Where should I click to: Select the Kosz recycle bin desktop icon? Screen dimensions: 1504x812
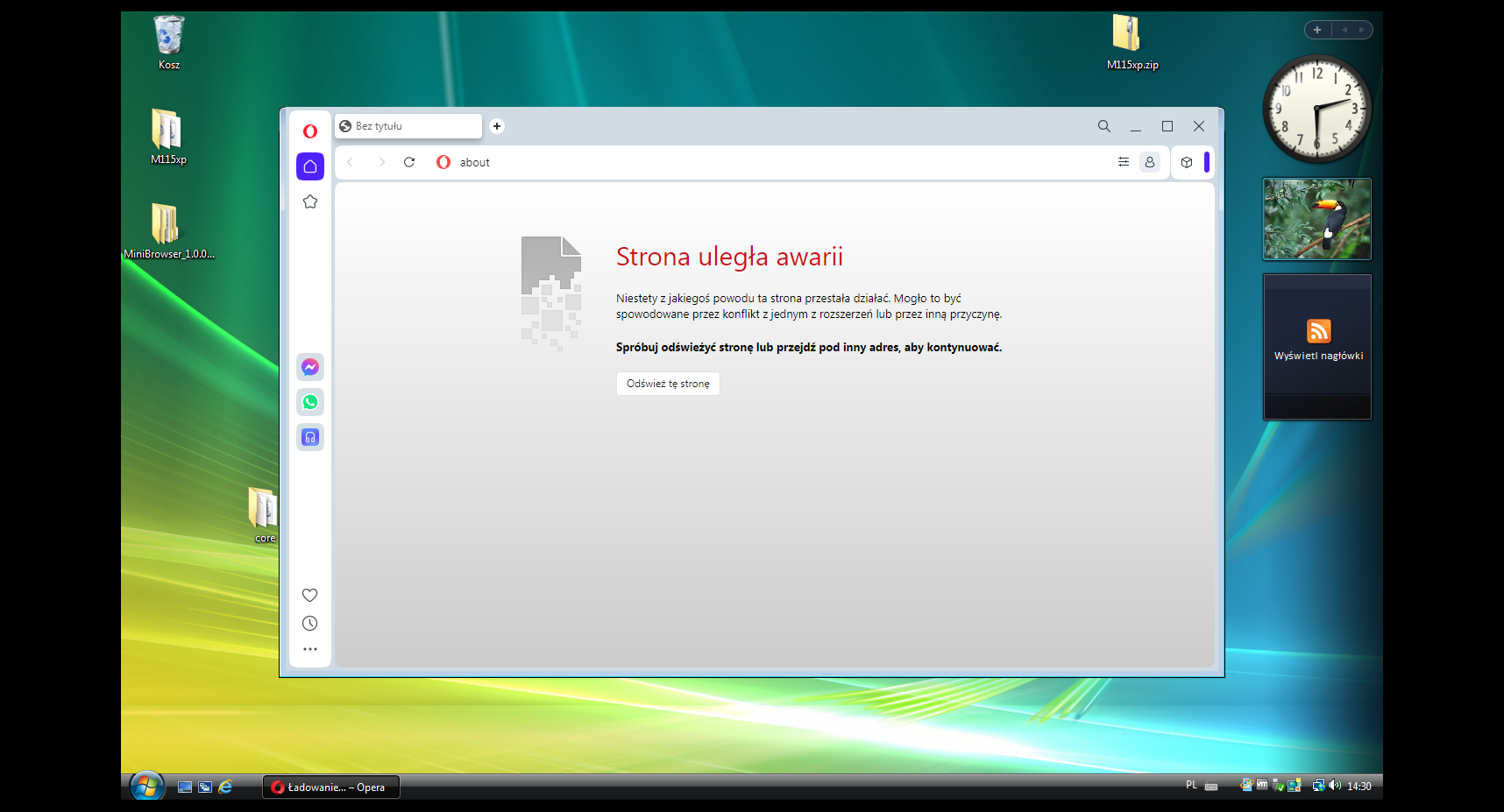[x=169, y=43]
